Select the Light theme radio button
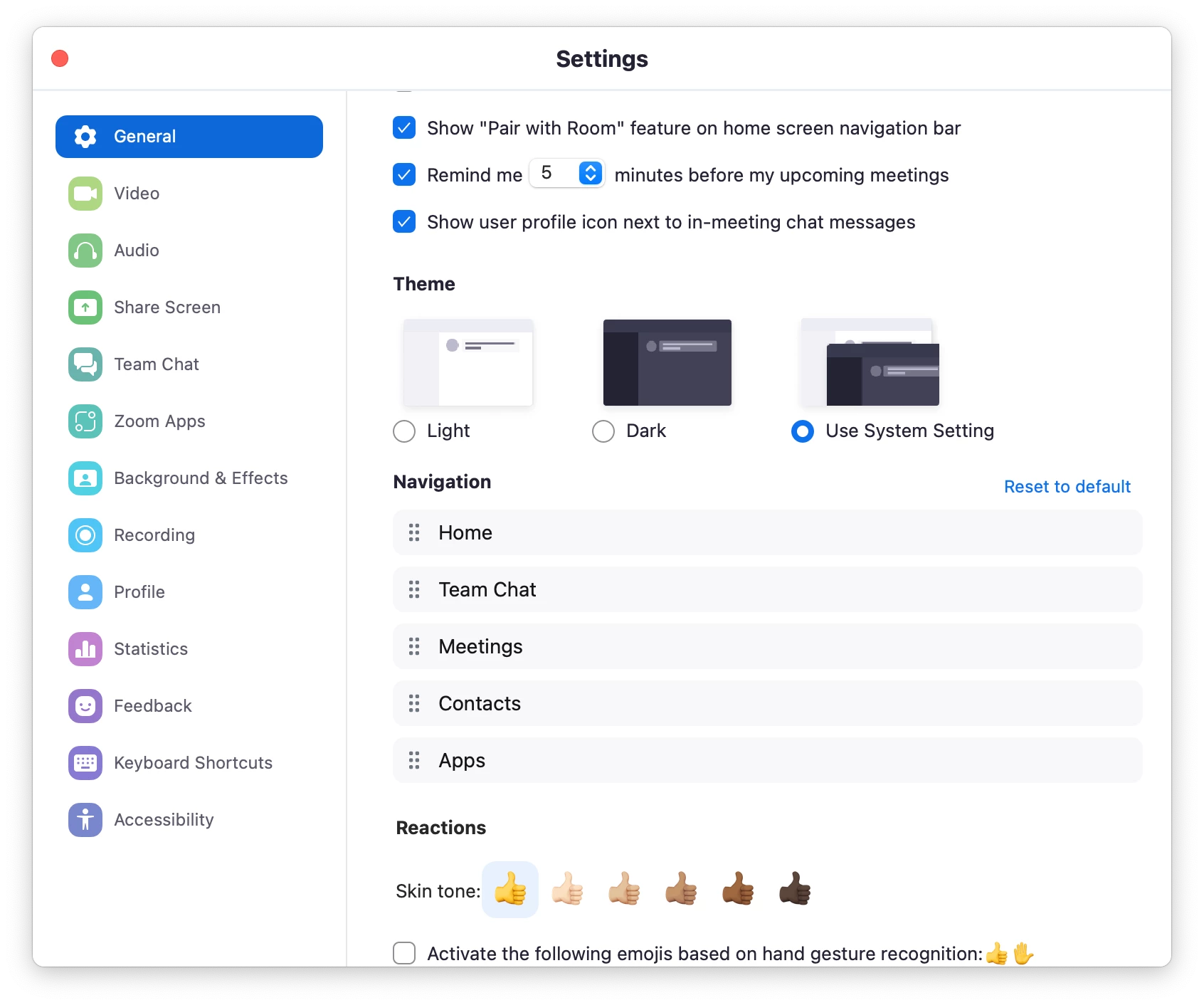 404,431
